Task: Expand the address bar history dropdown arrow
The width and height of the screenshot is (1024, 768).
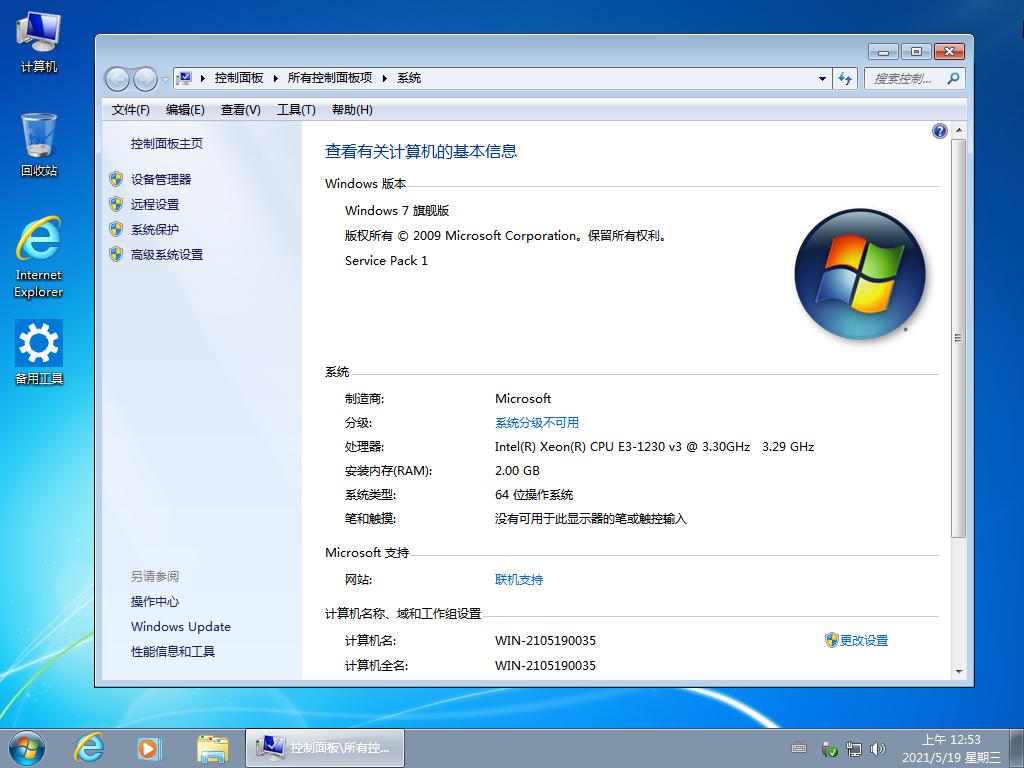Action: click(x=822, y=79)
